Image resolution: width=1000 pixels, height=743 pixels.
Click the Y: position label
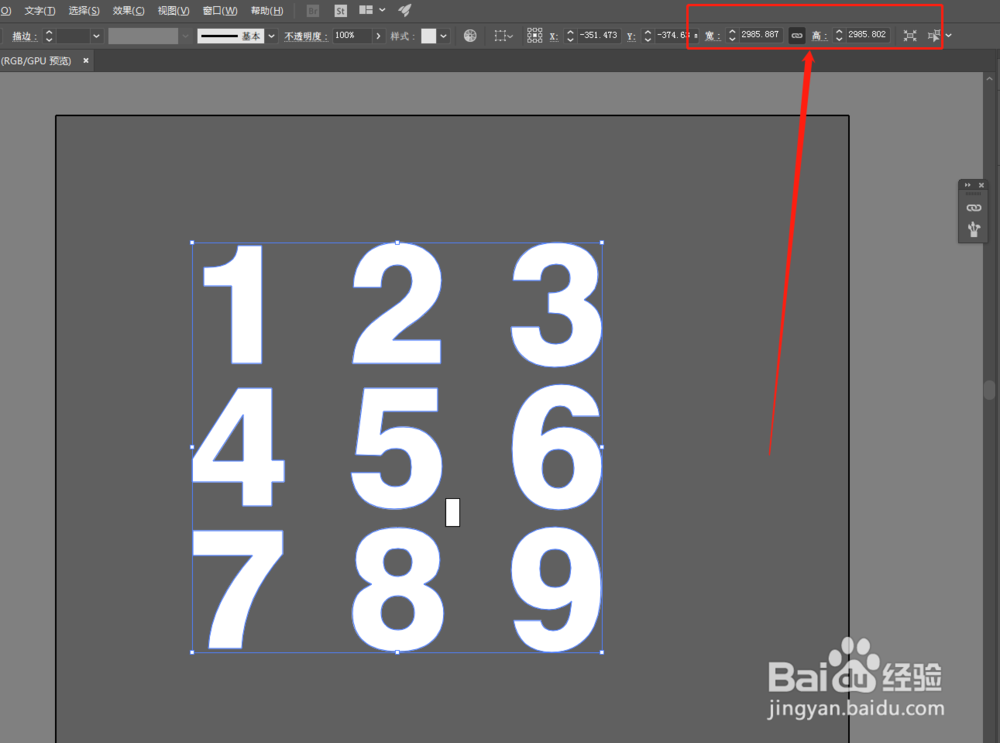click(631, 36)
